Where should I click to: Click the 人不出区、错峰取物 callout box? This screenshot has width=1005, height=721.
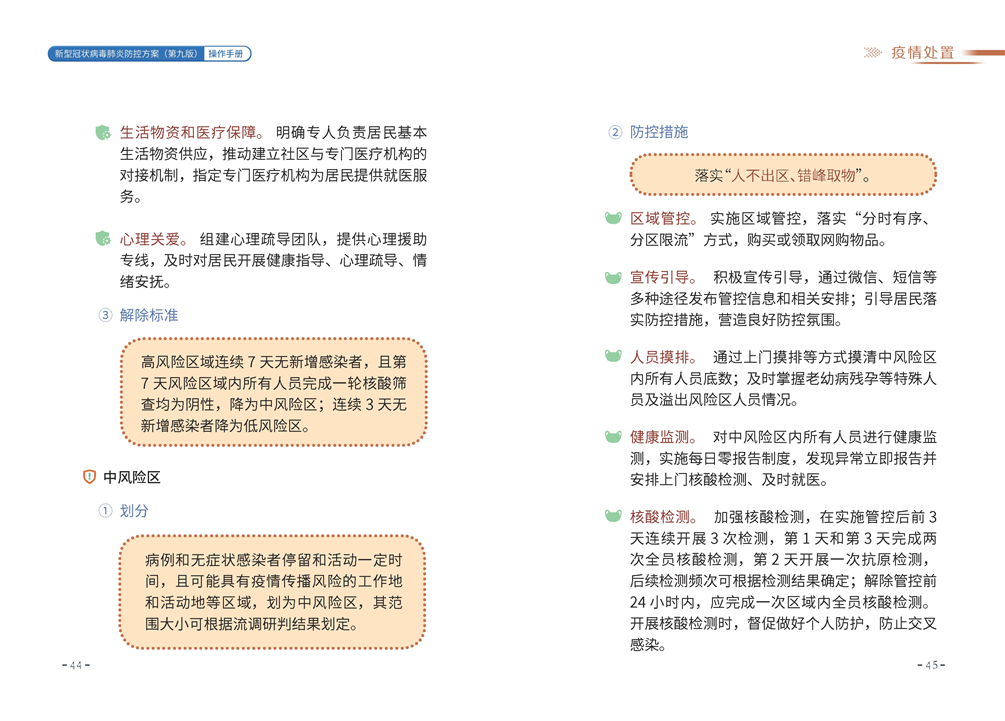point(783,175)
